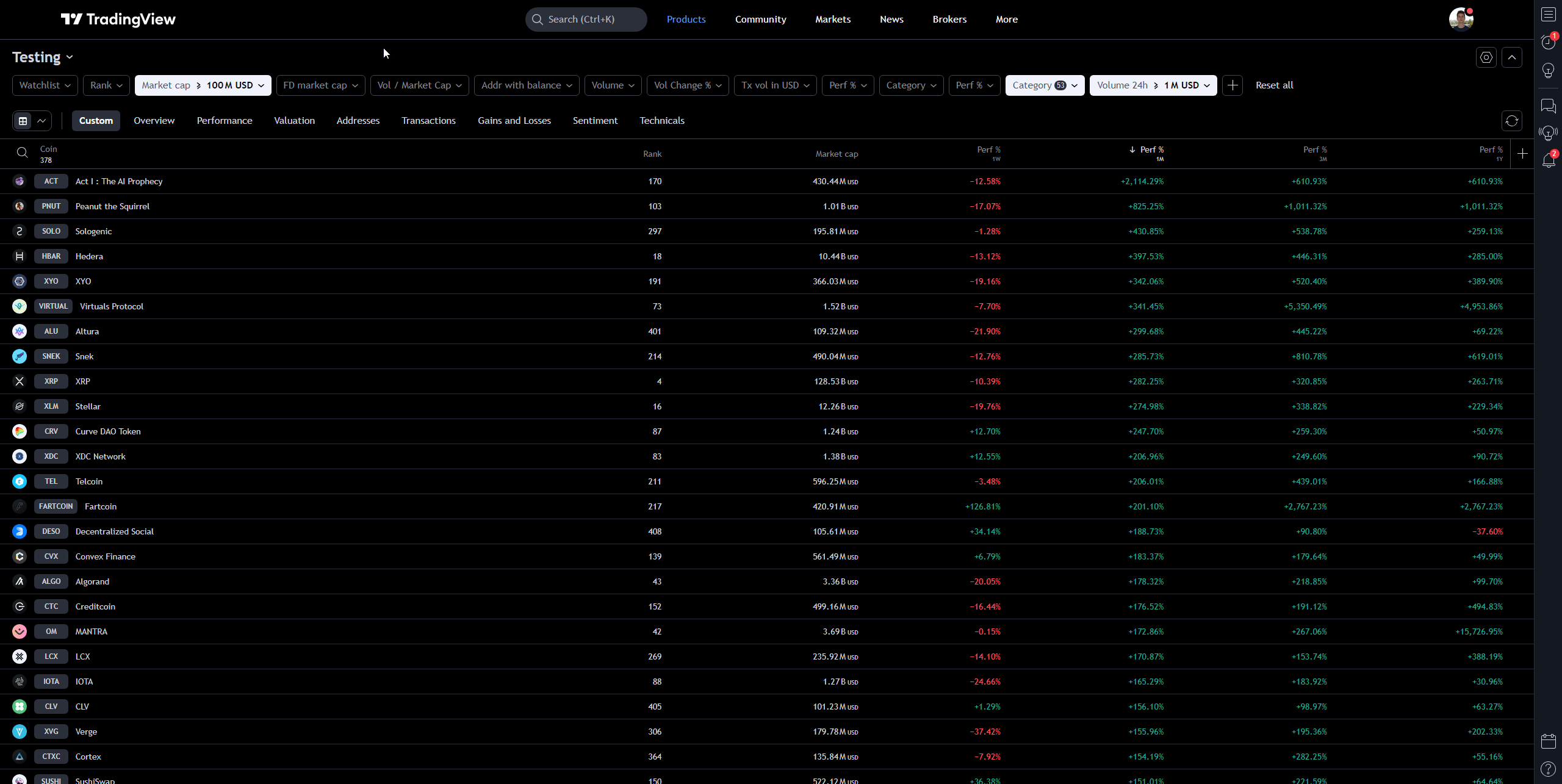Switch to the Valuation tab
Viewport: 1562px width, 784px height.
[295, 121]
